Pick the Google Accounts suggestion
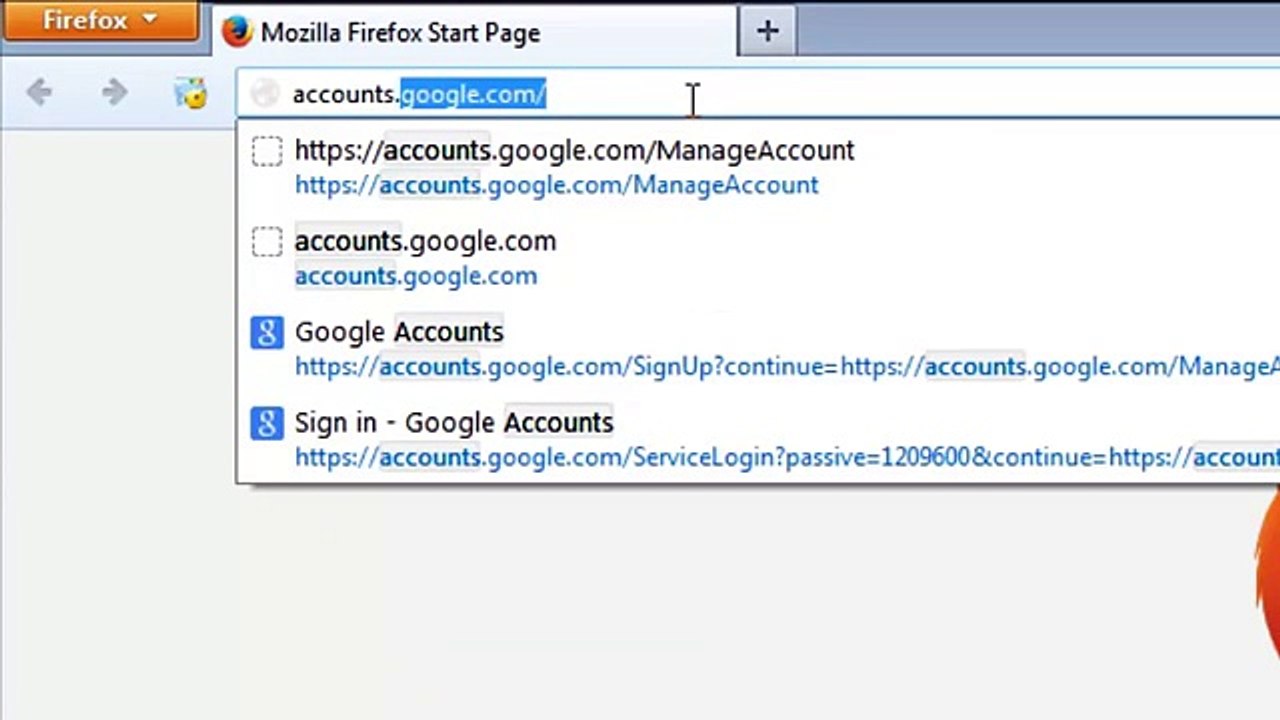Screen dimensions: 1280x720 point(758,349)
